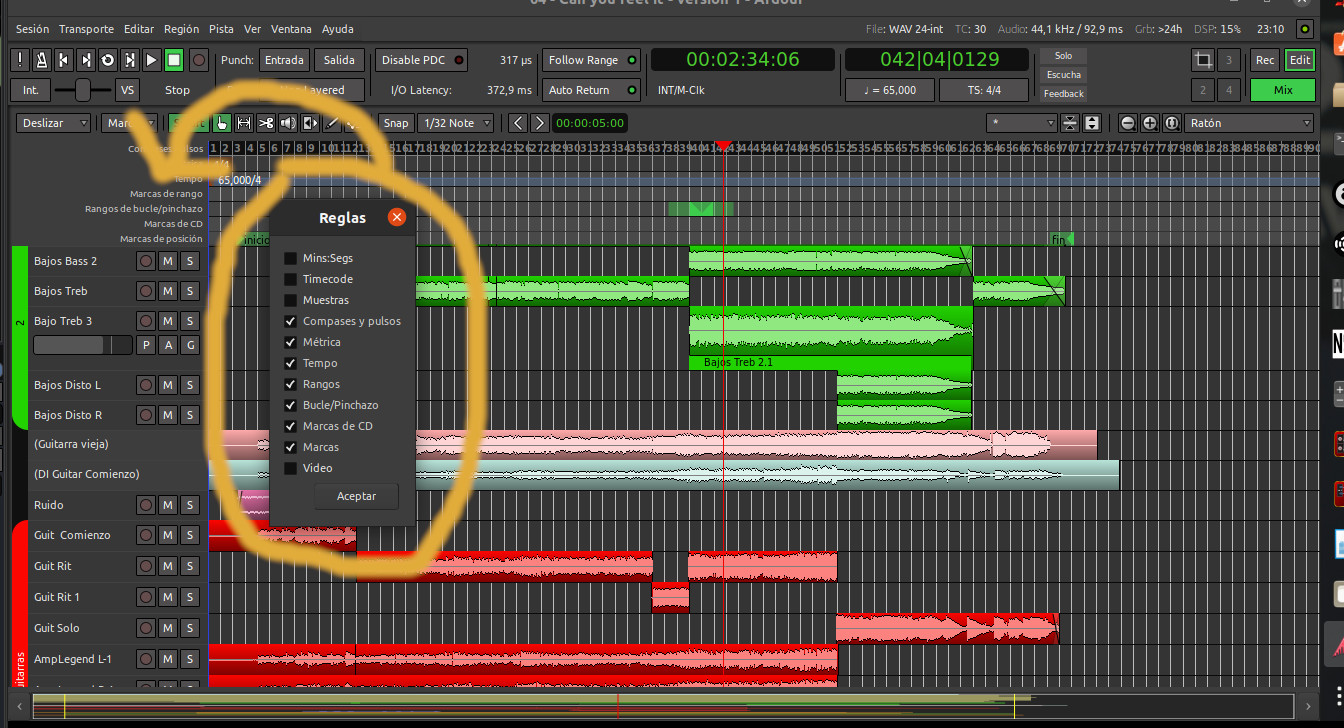1344x728 pixels.
Task: Click the shuttle speed slider handle
Action: click(82, 90)
